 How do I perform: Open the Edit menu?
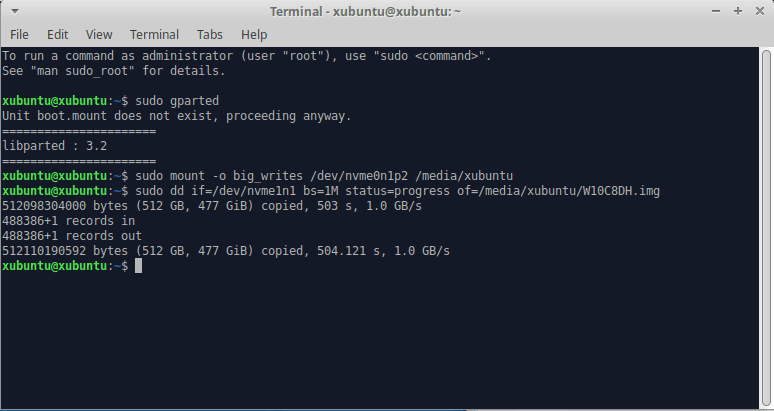(57, 35)
